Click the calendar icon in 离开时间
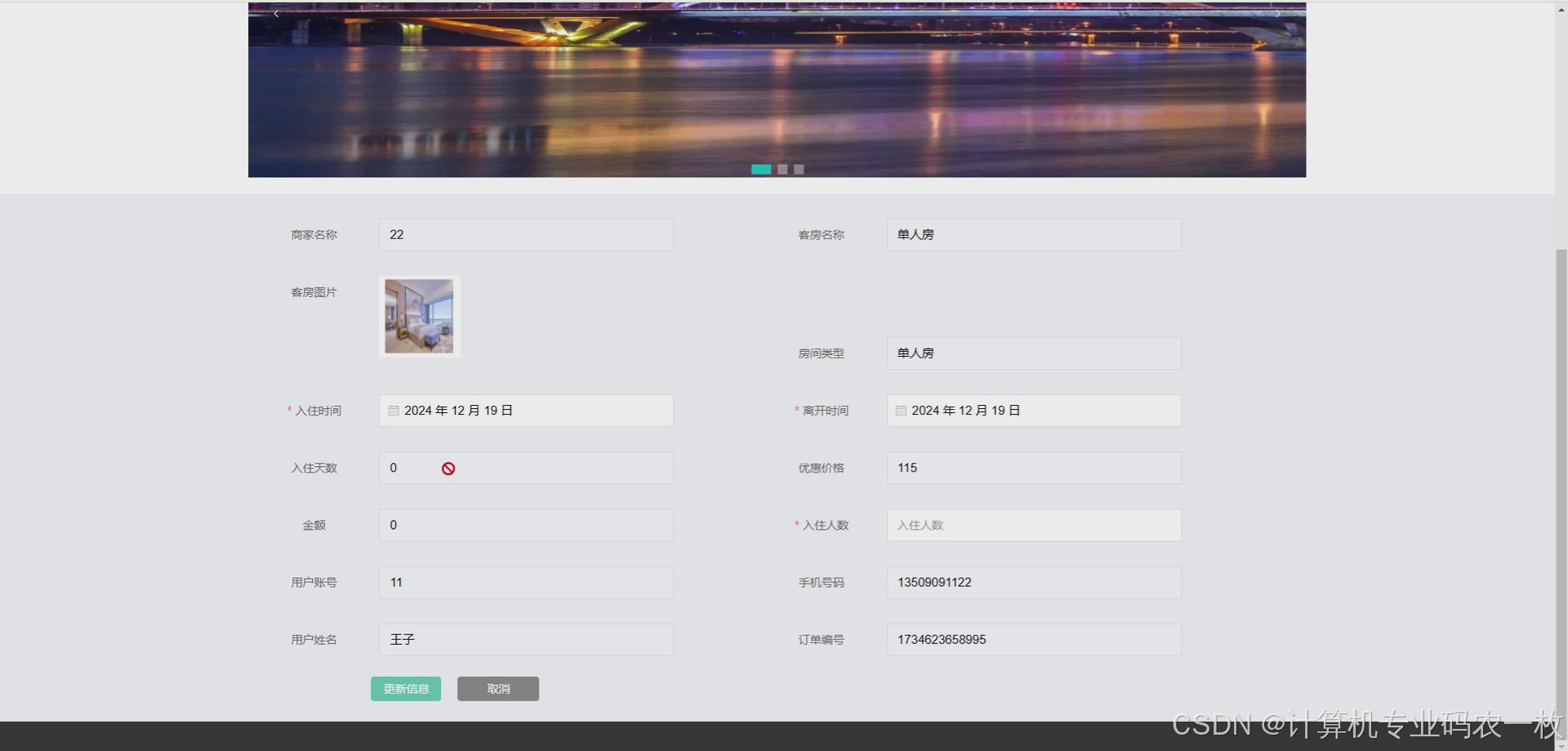The width and height of the screenshot is (1568, 751). pyautogui.click(x=901, y=411)
